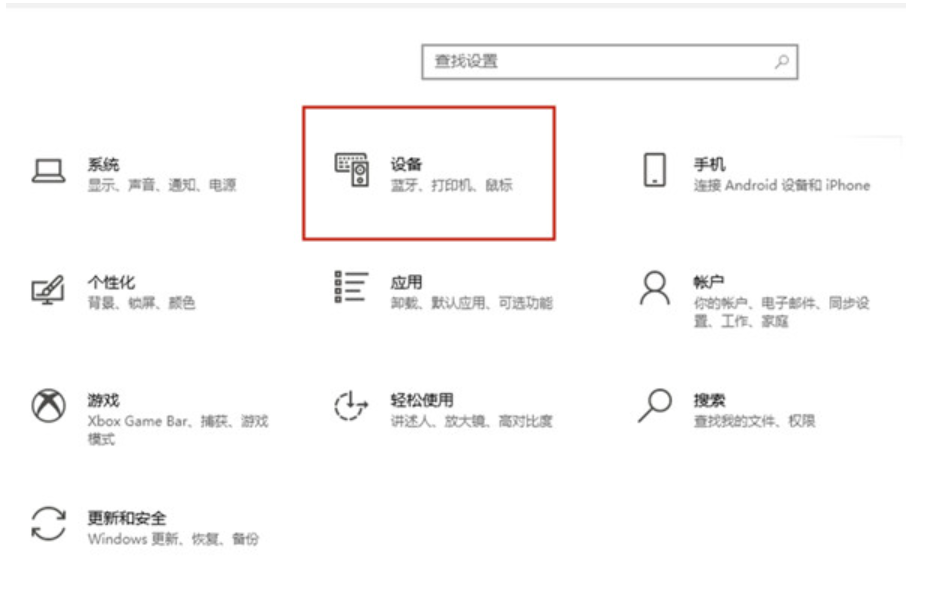The image size is (931, 589).
Task: Click the keyboard and speaker 设备 icon
Action: [x=351, y=171]
